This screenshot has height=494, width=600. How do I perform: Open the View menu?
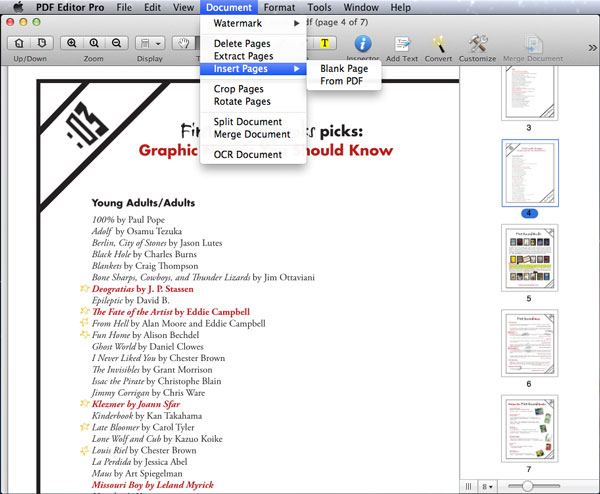pos(183,7)
